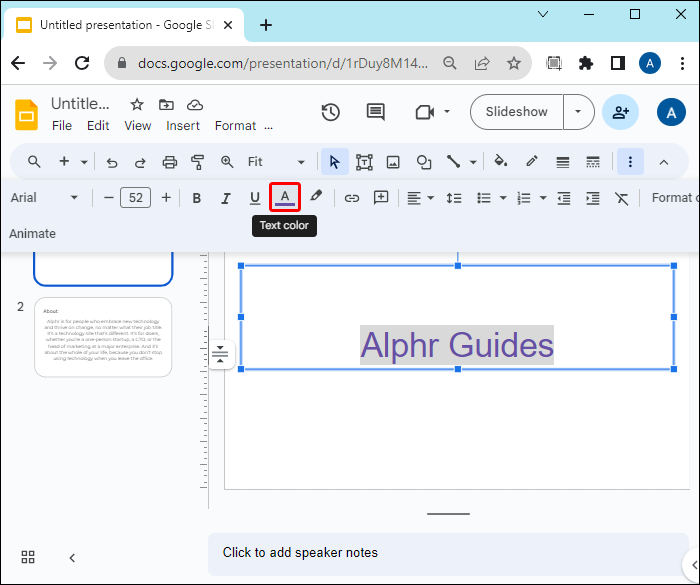Toggle bold formatting
Screen dimensions: 700x585
point(196,198)
